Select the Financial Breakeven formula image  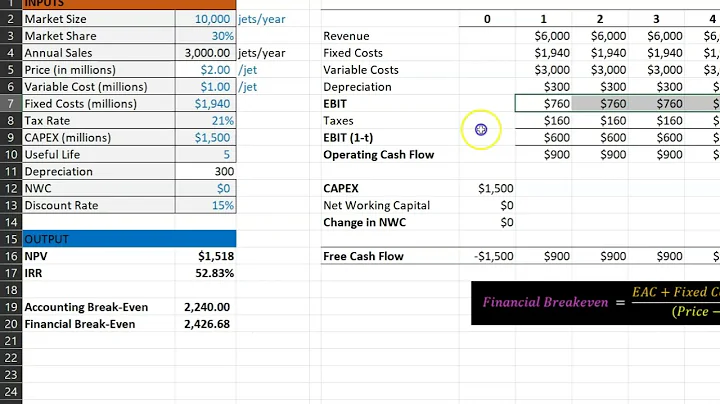coord(596,303)
